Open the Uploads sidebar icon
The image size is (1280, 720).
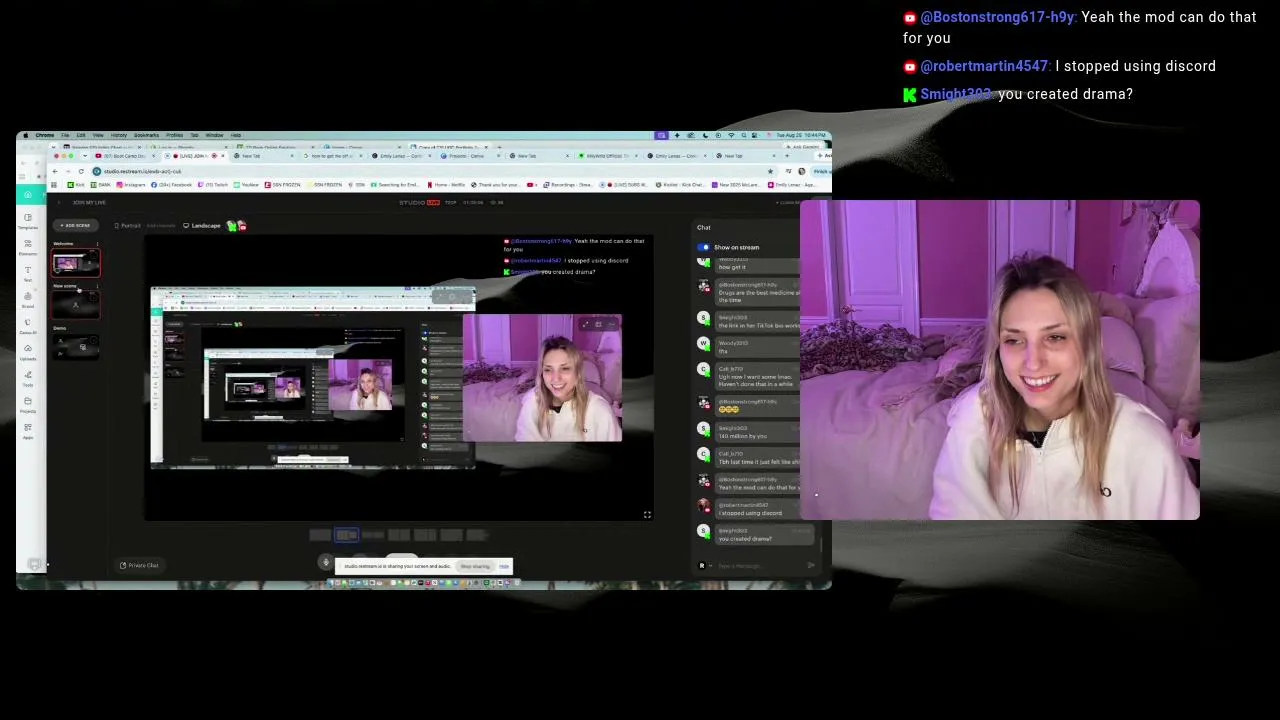pos(28,350)
